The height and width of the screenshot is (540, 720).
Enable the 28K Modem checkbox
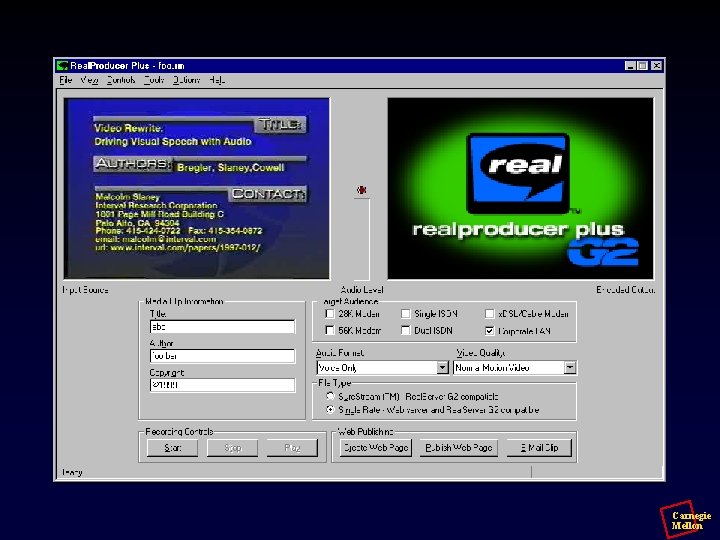329,314
